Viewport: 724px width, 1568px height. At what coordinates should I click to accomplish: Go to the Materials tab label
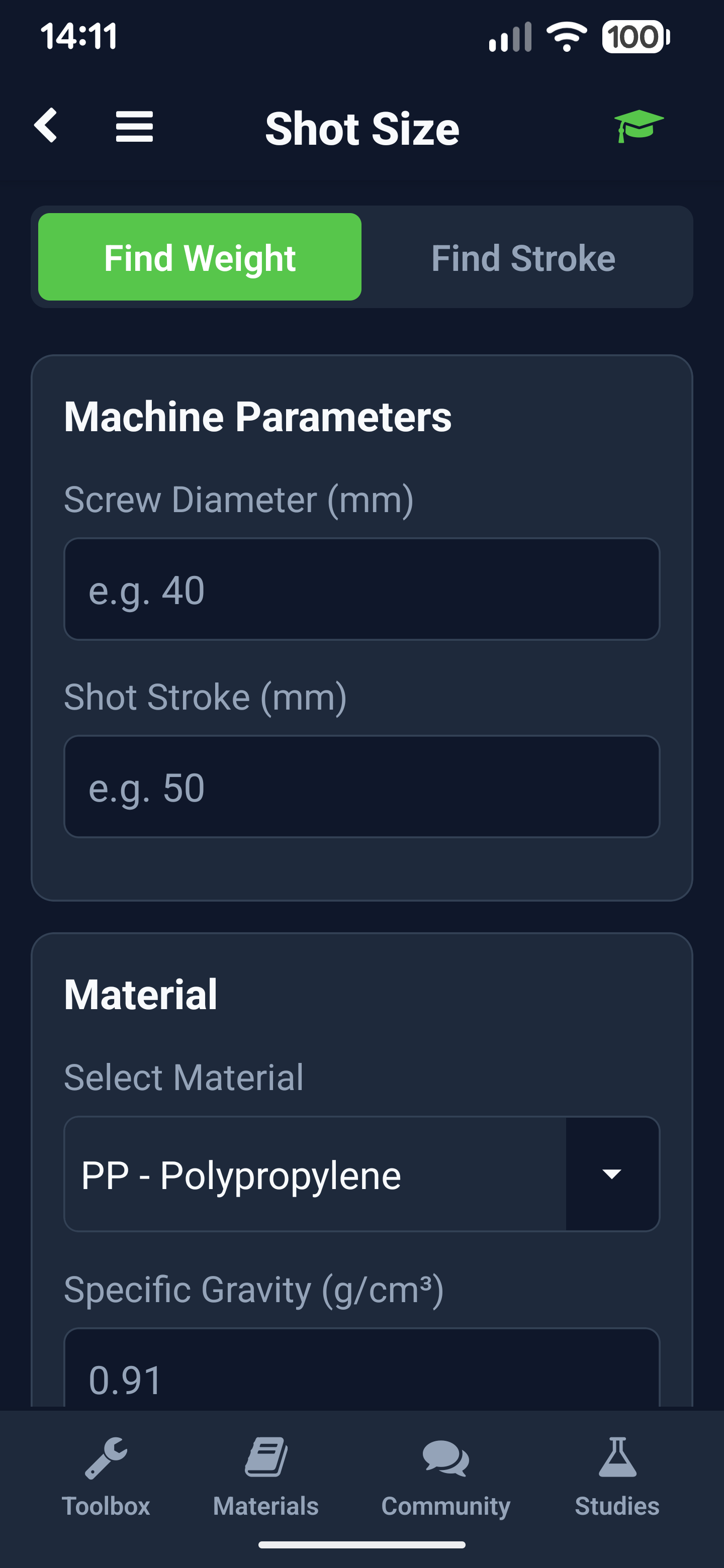pos(266,1506)
